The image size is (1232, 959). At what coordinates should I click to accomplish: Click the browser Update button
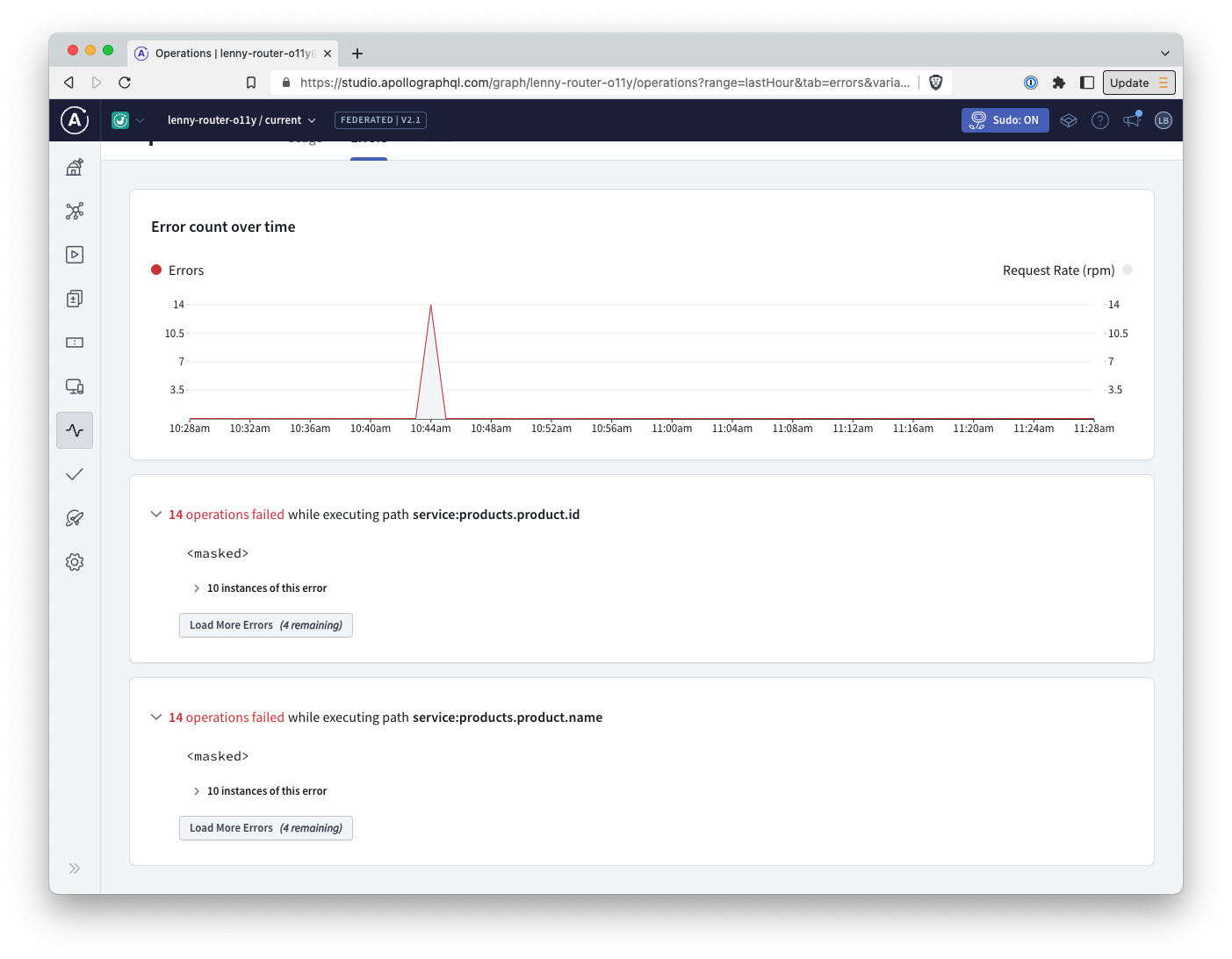pyautogui.click(x=1139, y=83)
